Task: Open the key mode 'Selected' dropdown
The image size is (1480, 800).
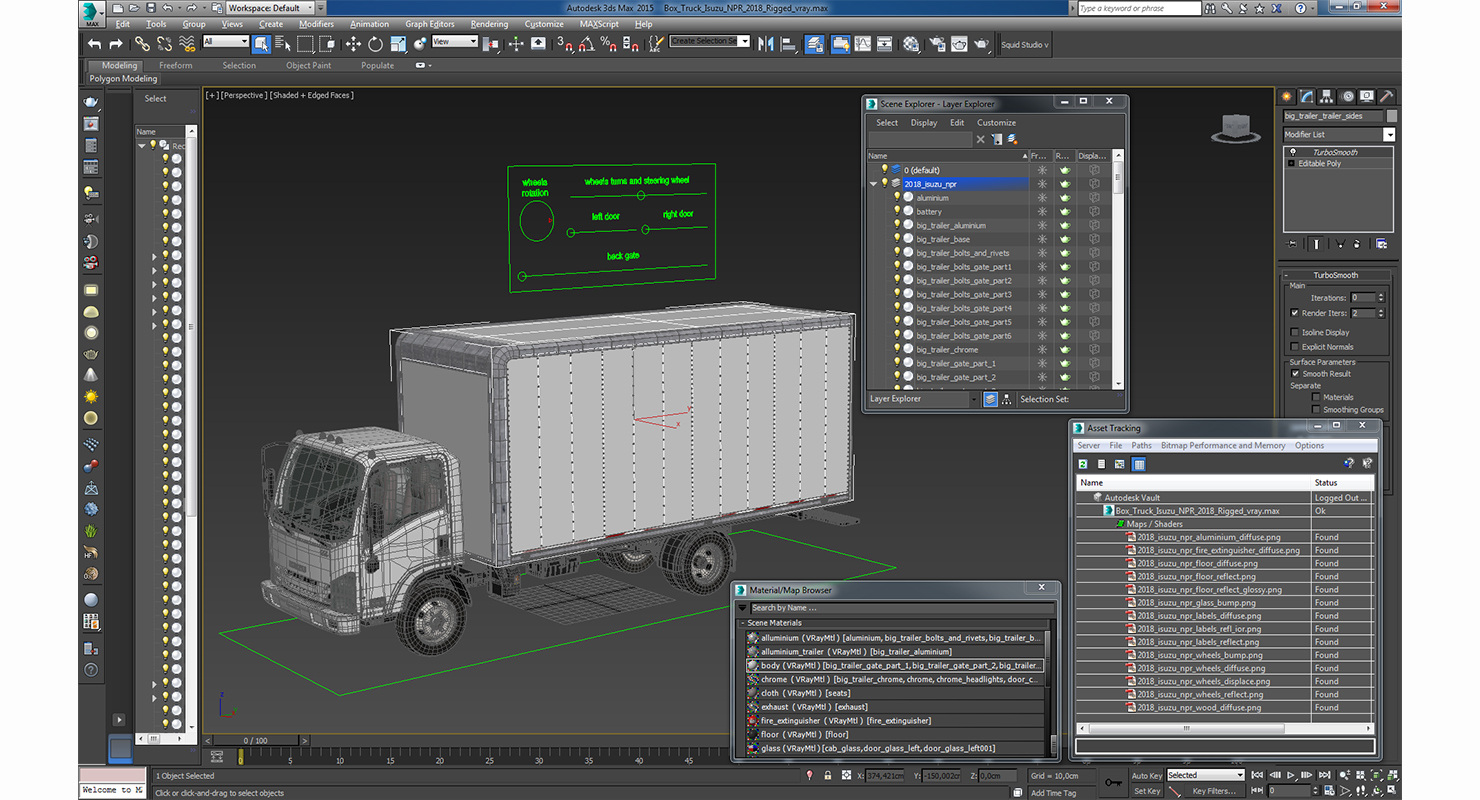Action: click(x=1205, y=775)
